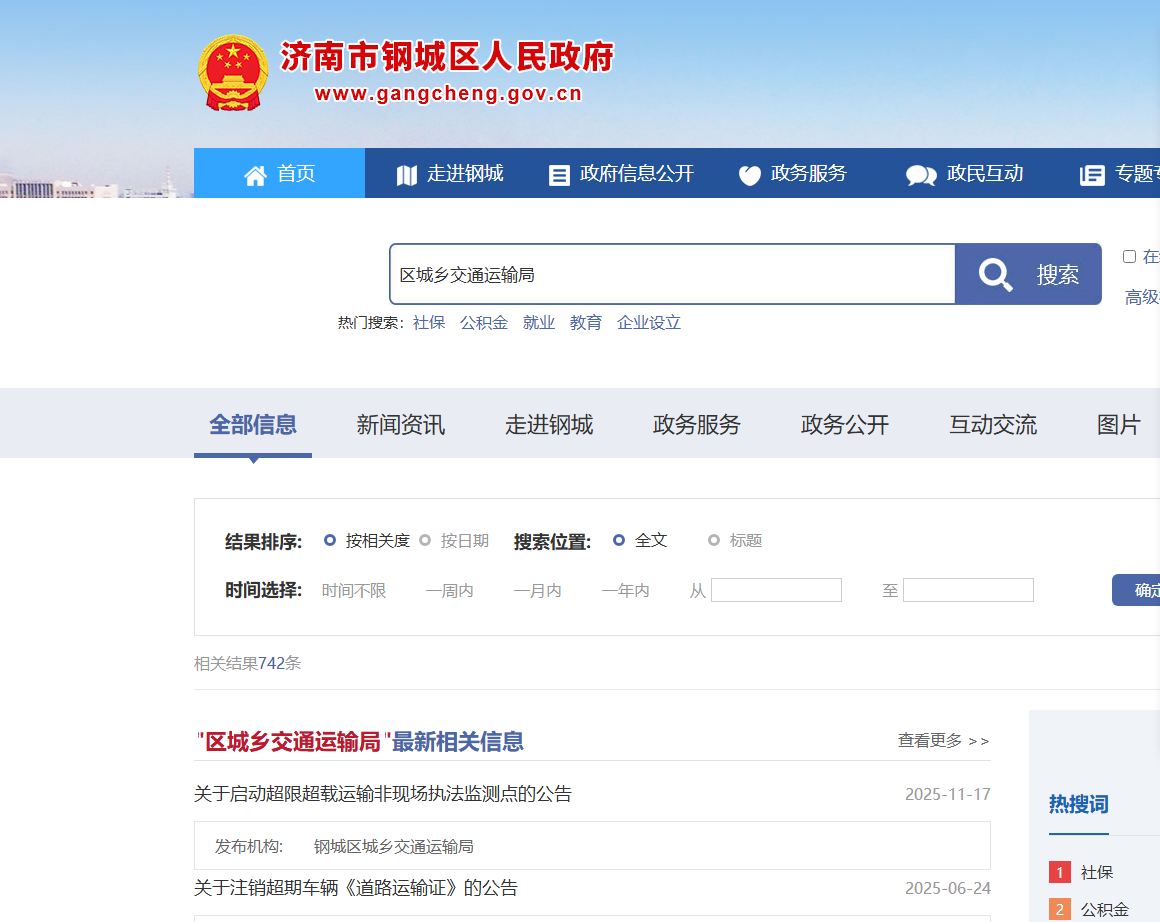Select the 标题 search position radio button

pyautogui.click(x=714, y=540)
